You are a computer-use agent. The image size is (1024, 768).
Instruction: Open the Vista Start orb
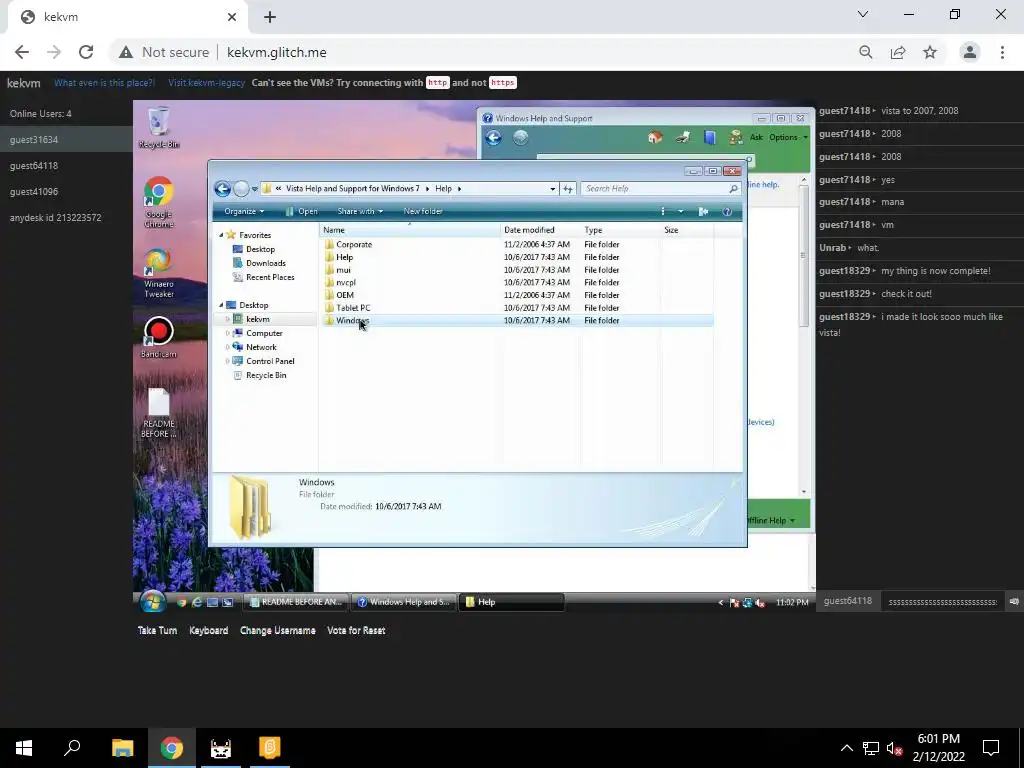coord(152,601)
